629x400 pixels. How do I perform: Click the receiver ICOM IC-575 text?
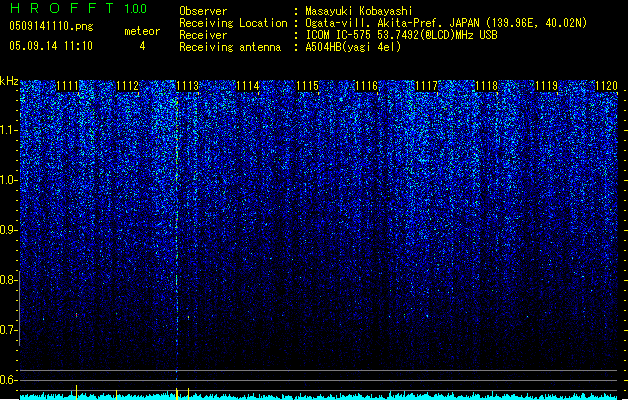click(401, 35)
